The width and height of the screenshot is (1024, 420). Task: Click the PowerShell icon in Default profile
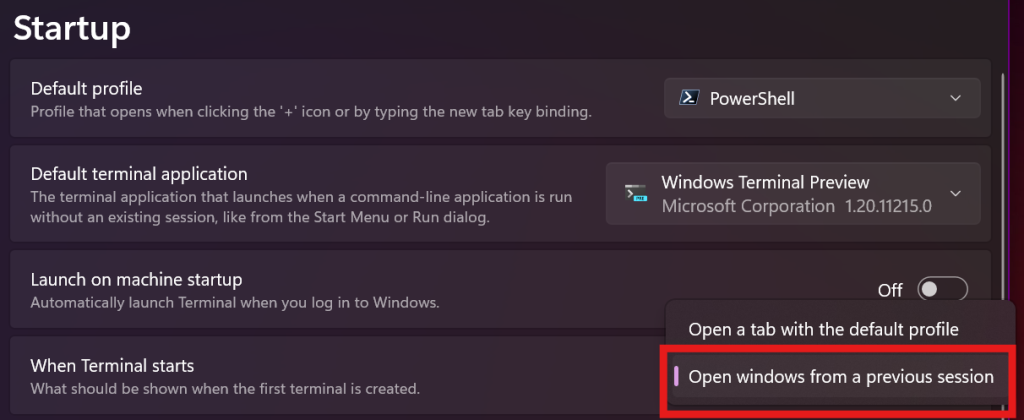(688, 98)
